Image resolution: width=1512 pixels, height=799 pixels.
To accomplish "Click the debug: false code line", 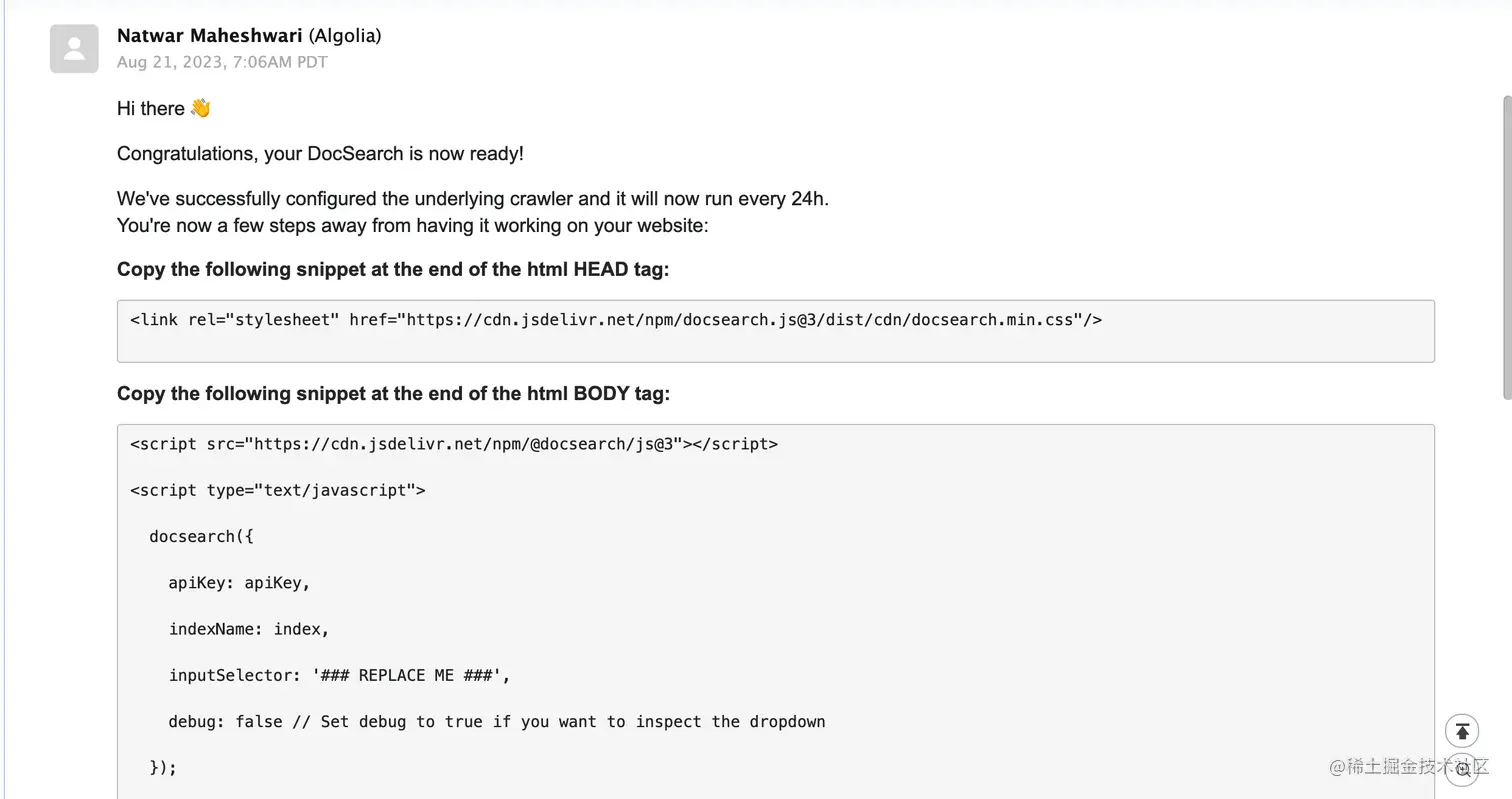I will (x=497, y=722).
